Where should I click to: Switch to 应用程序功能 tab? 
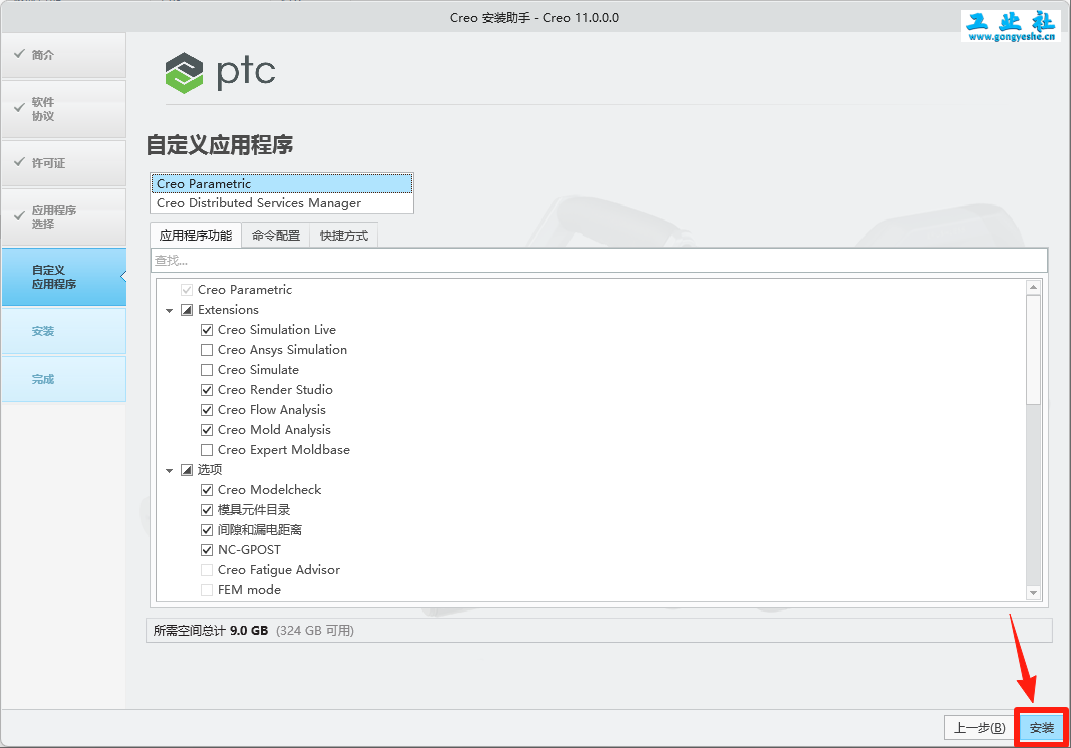pyautogui.click(x=195, y=236)
